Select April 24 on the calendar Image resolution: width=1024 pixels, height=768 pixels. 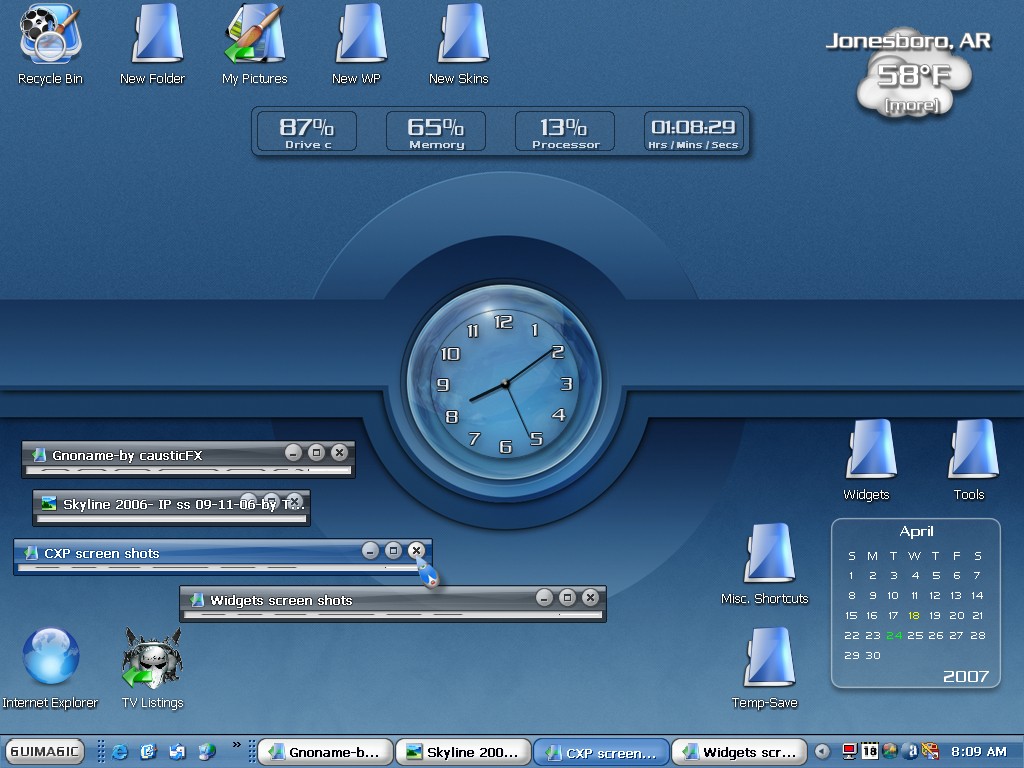[x=893, y=635]
